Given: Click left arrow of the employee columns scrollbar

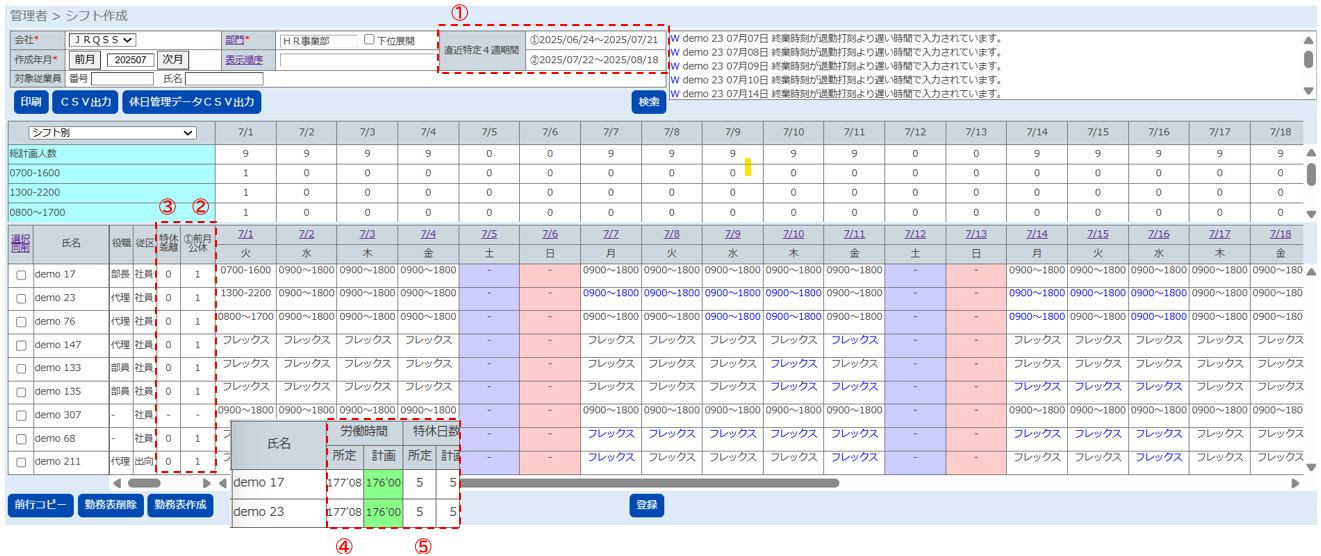Looking at the screenshot, I should (x=116, y=483).
